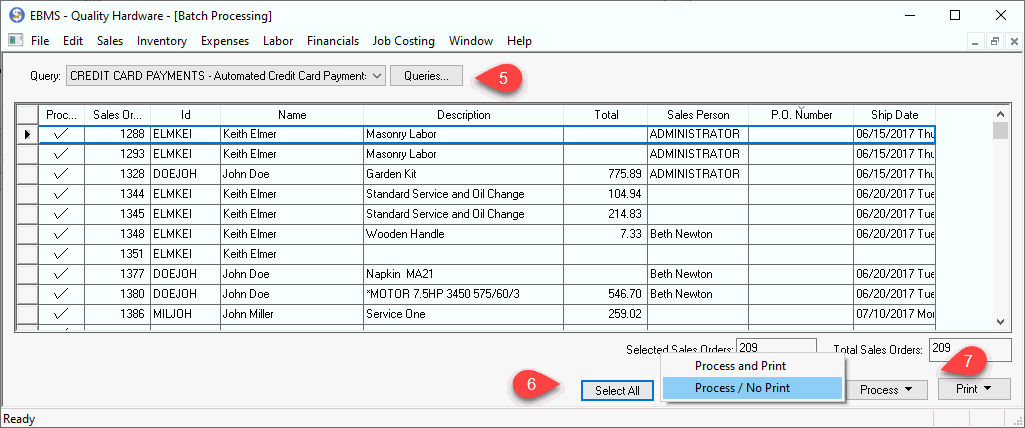Click the MDI child minimize icon
This screenshot has width=1025, height=428.
click(977, 41)
